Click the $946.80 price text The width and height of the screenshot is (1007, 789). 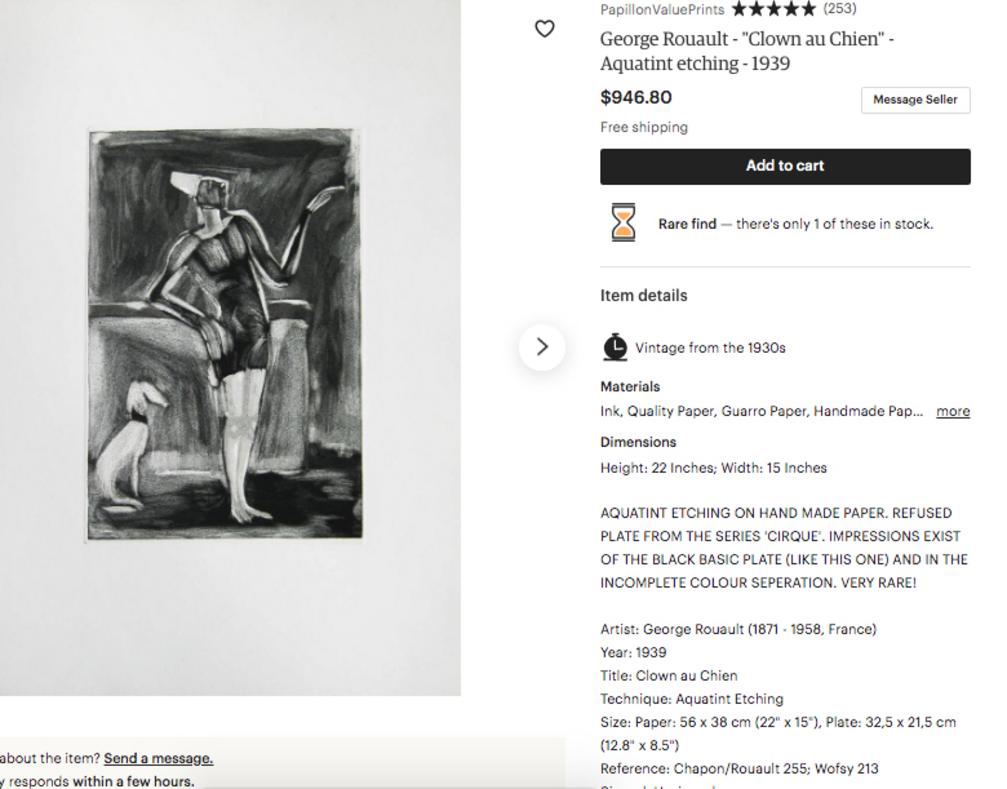click(636, 98)
